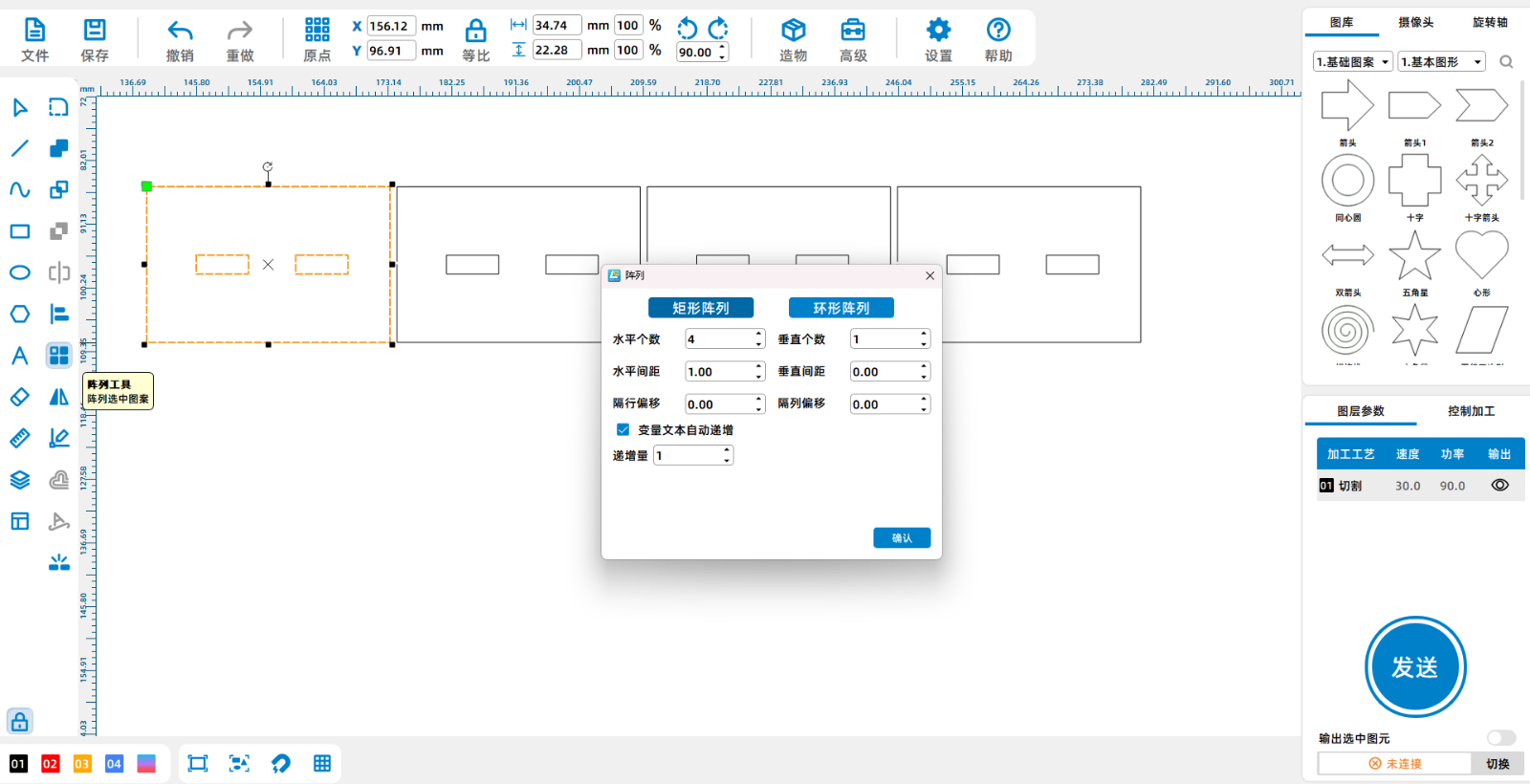
Task: Select the red 02 layer color swatch
Action: [x=50, y=764]
